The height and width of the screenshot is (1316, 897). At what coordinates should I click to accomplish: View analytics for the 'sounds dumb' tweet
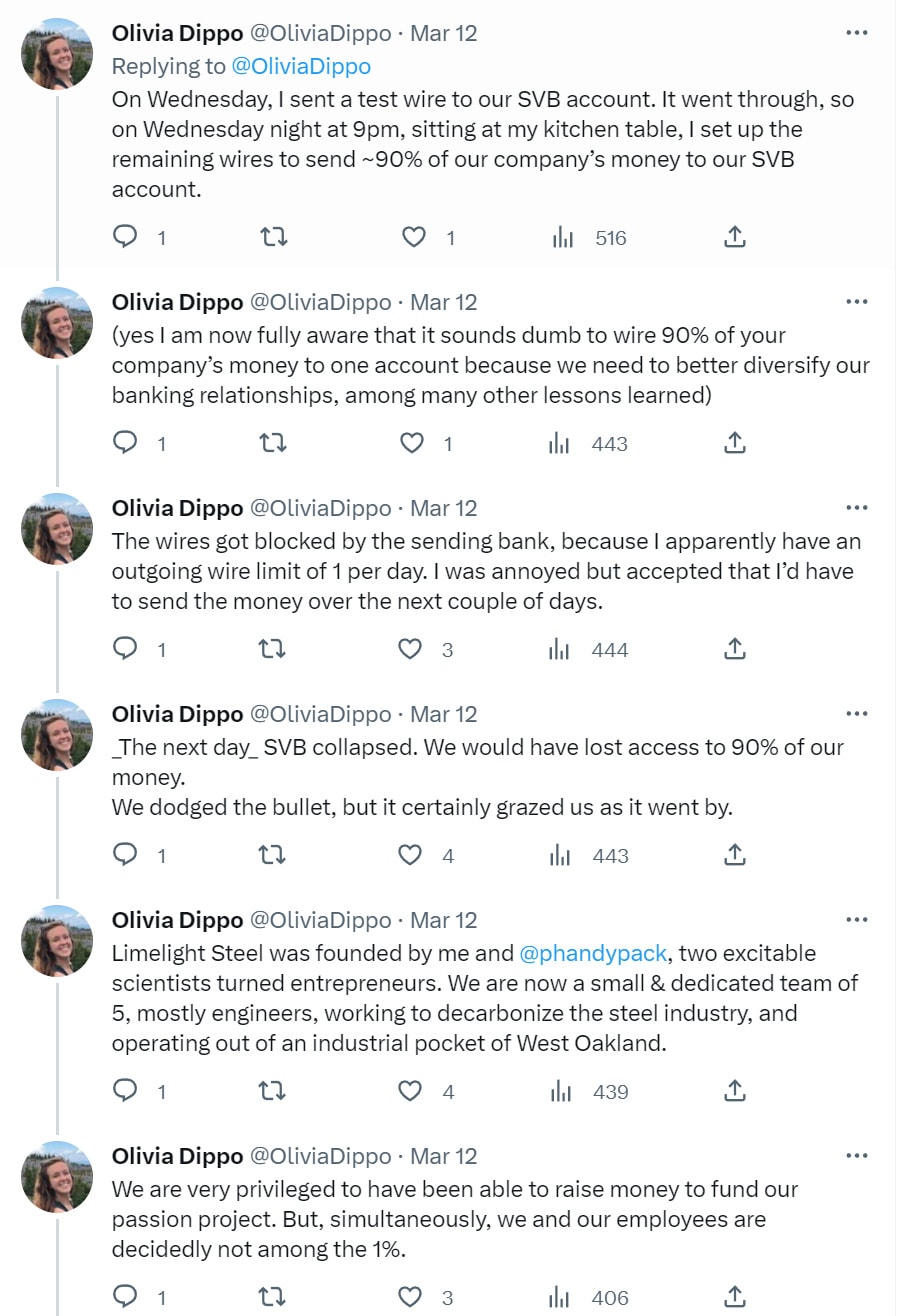(x=561, y=443)
